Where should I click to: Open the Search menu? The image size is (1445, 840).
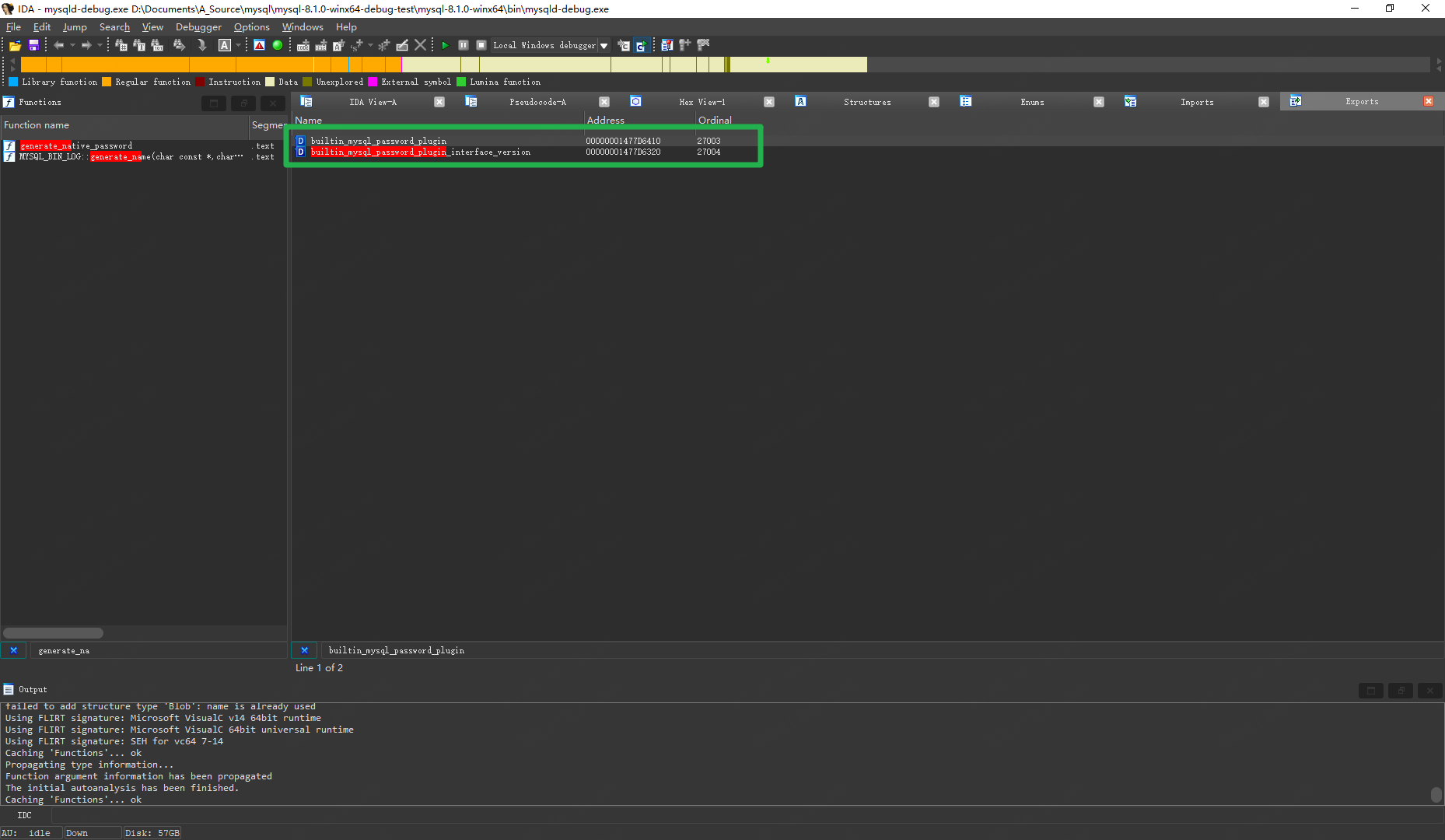[114, 27]
